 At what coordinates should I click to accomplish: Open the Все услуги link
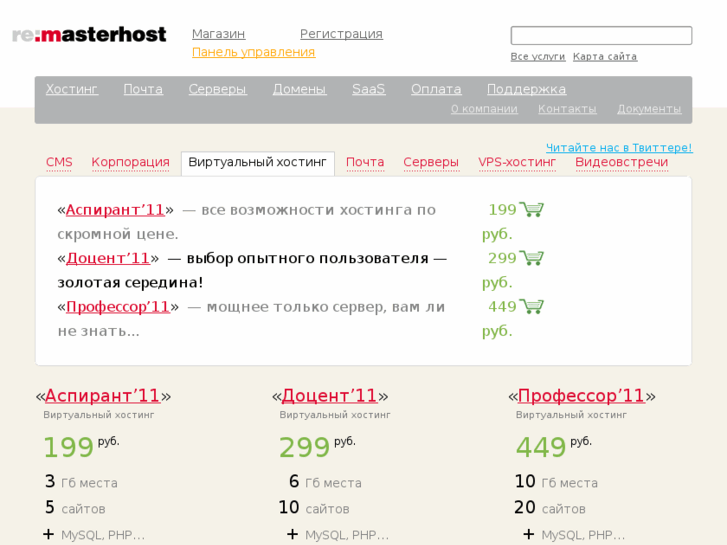(x=538, y=57)
